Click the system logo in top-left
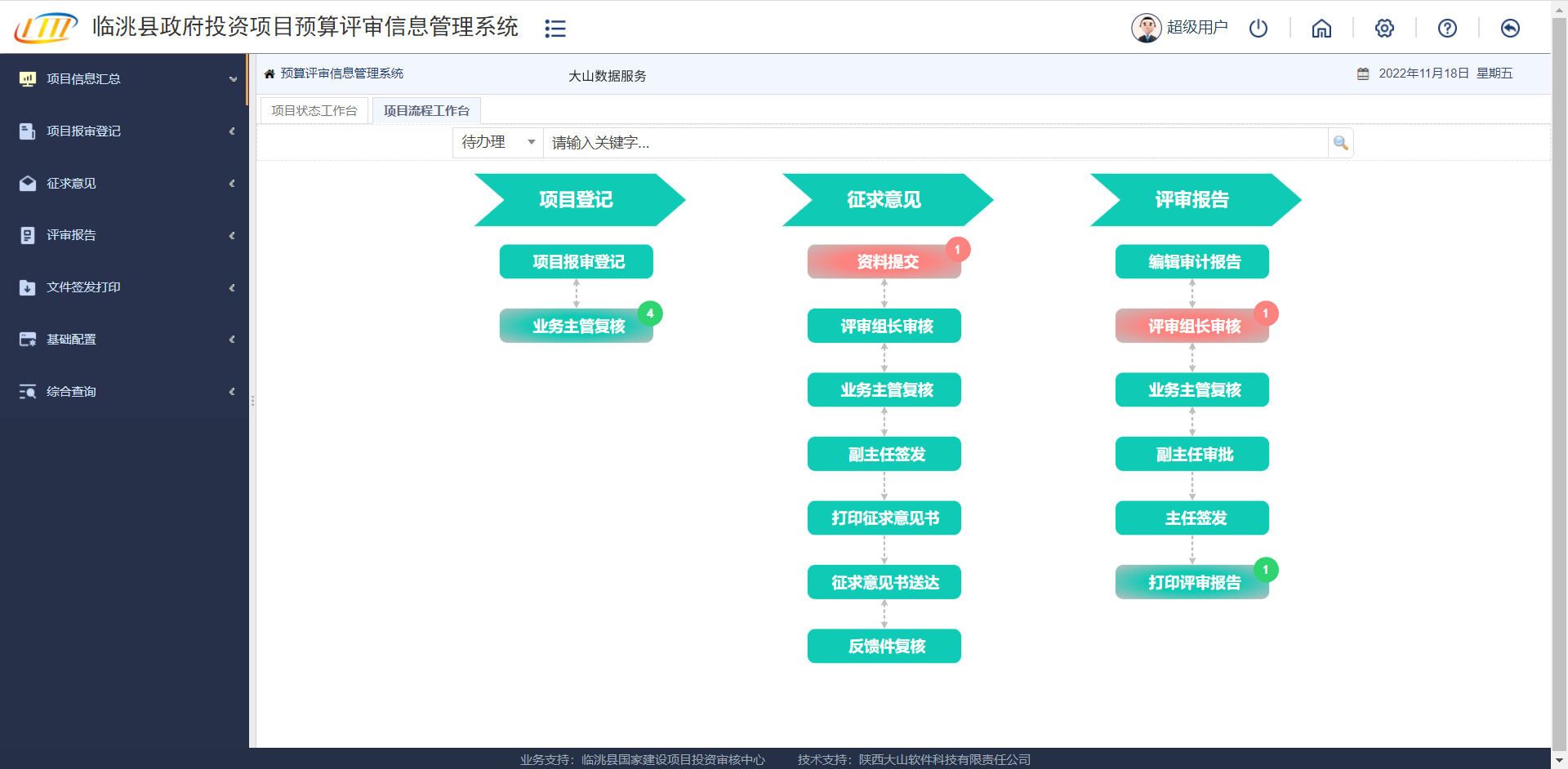Screen dimensions: 1568x769 46,28
